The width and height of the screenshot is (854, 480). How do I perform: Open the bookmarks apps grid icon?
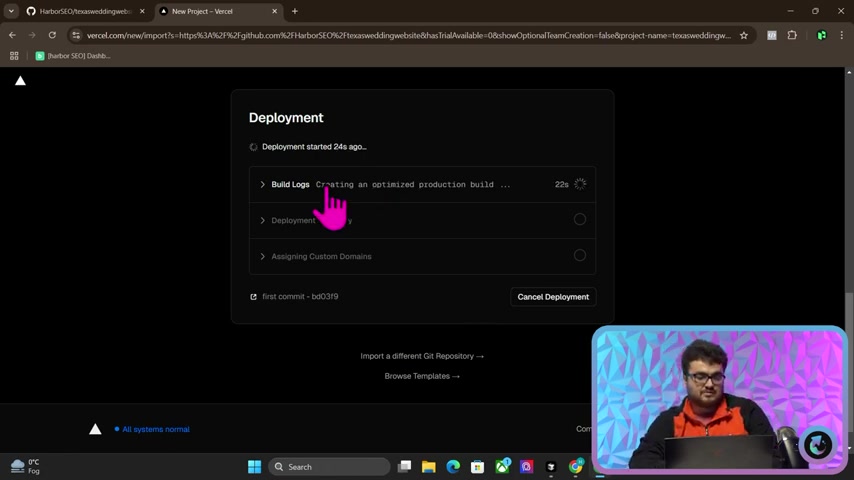pos(14,56)
